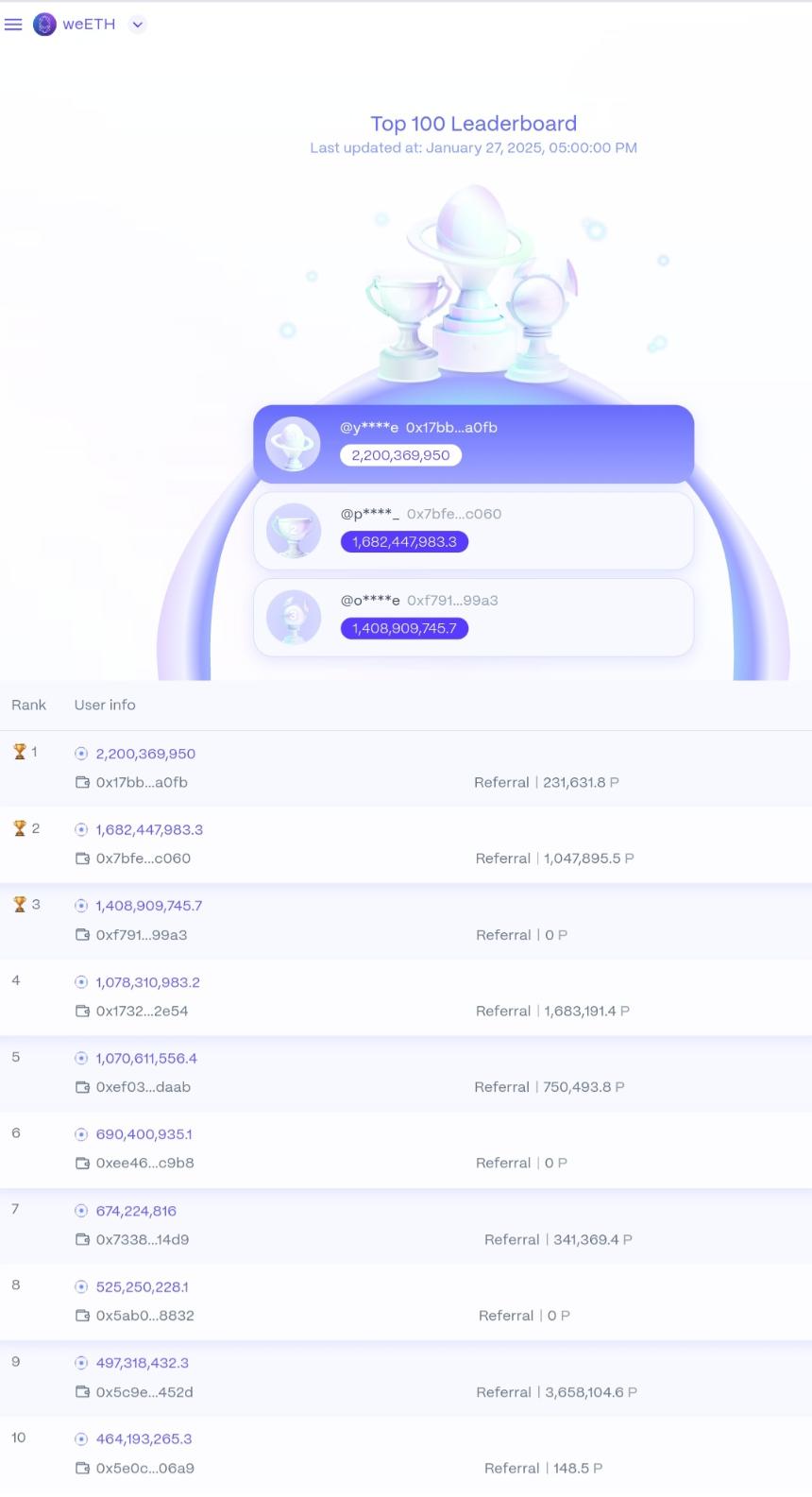The image size is (812, 1497).
Task: Click the weETH token logo
Action: (44, 25)
